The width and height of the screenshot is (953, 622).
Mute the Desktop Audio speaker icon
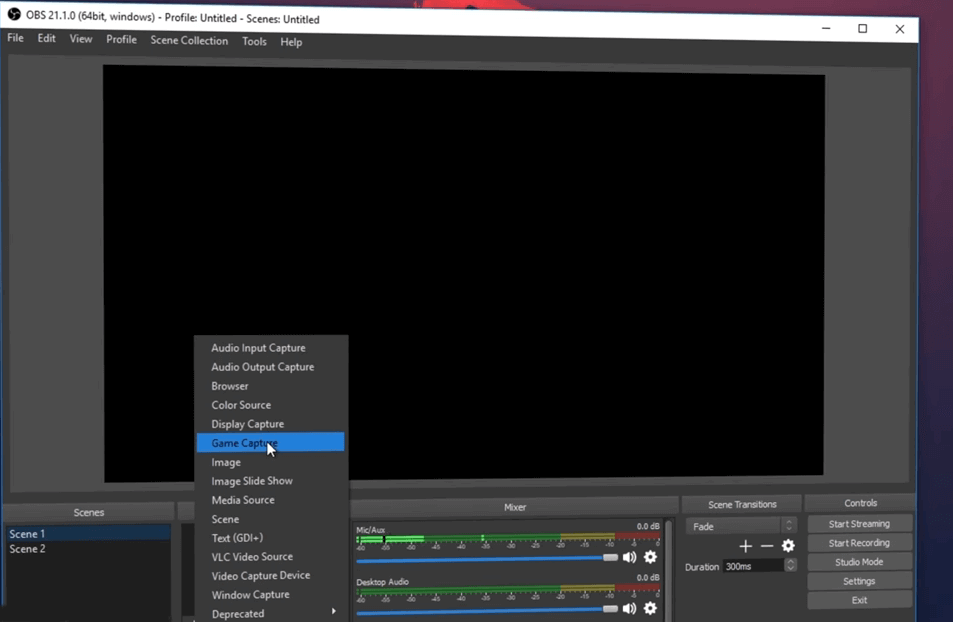pos(629,608)
